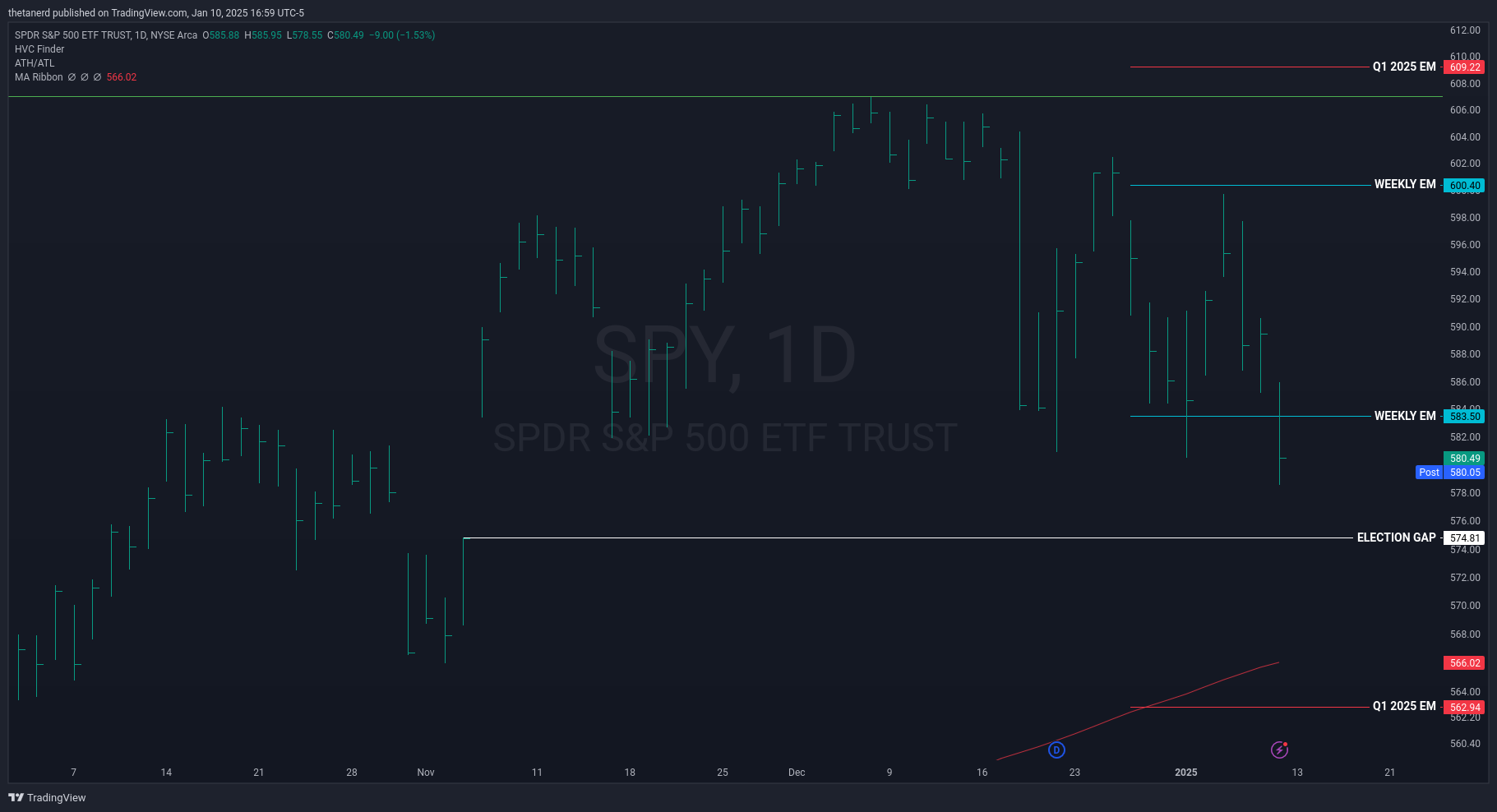Click the 560.40 level on price axis
This screenshot has width=1497, height=812.
[x=1465, y=744]
